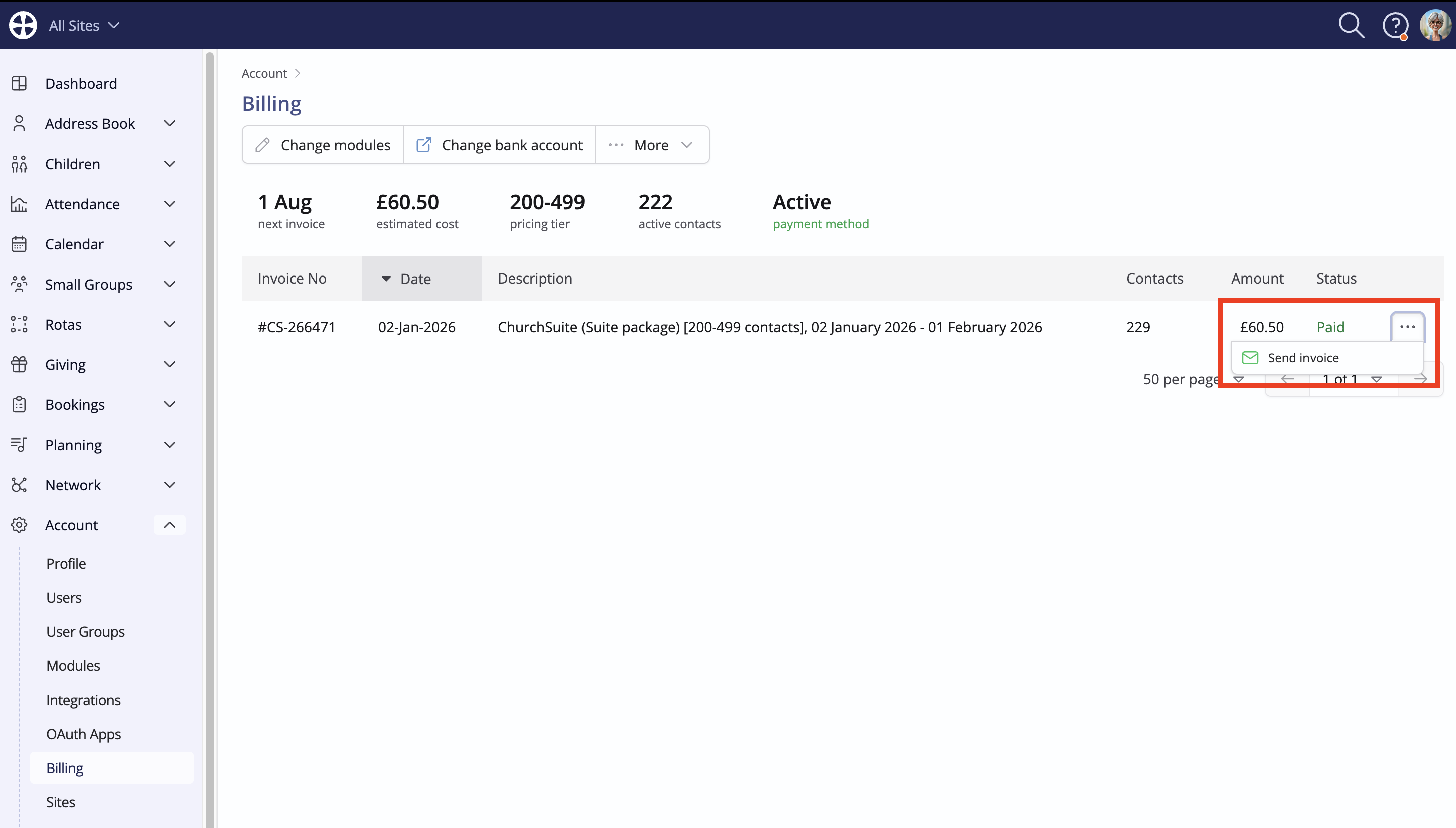1456x828 pixels.
Task: Click the Planning music list icon
Action: click(x=20, y=445)
